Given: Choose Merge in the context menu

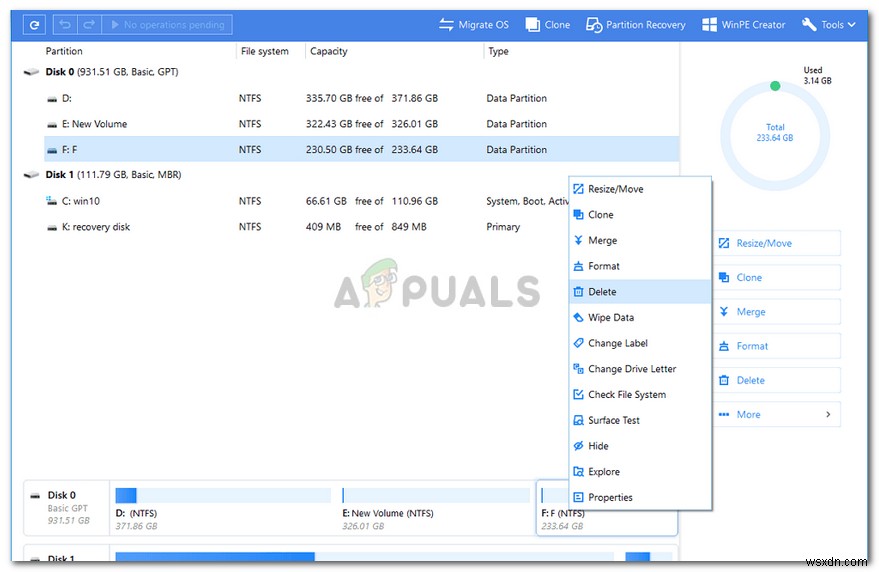Looking at the screenshot, I should coord(640,241).
